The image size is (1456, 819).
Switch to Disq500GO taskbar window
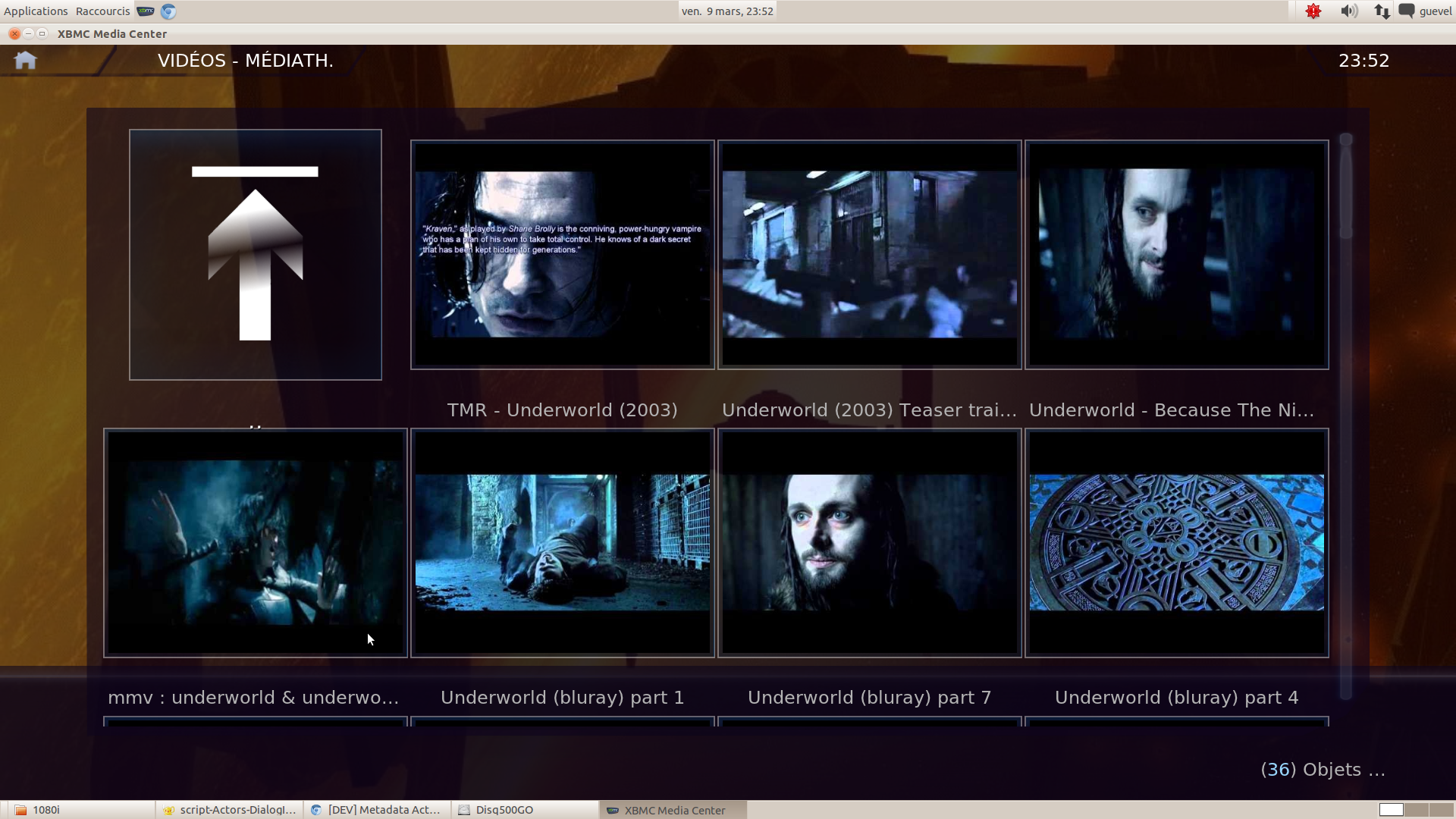pos(525,810)
